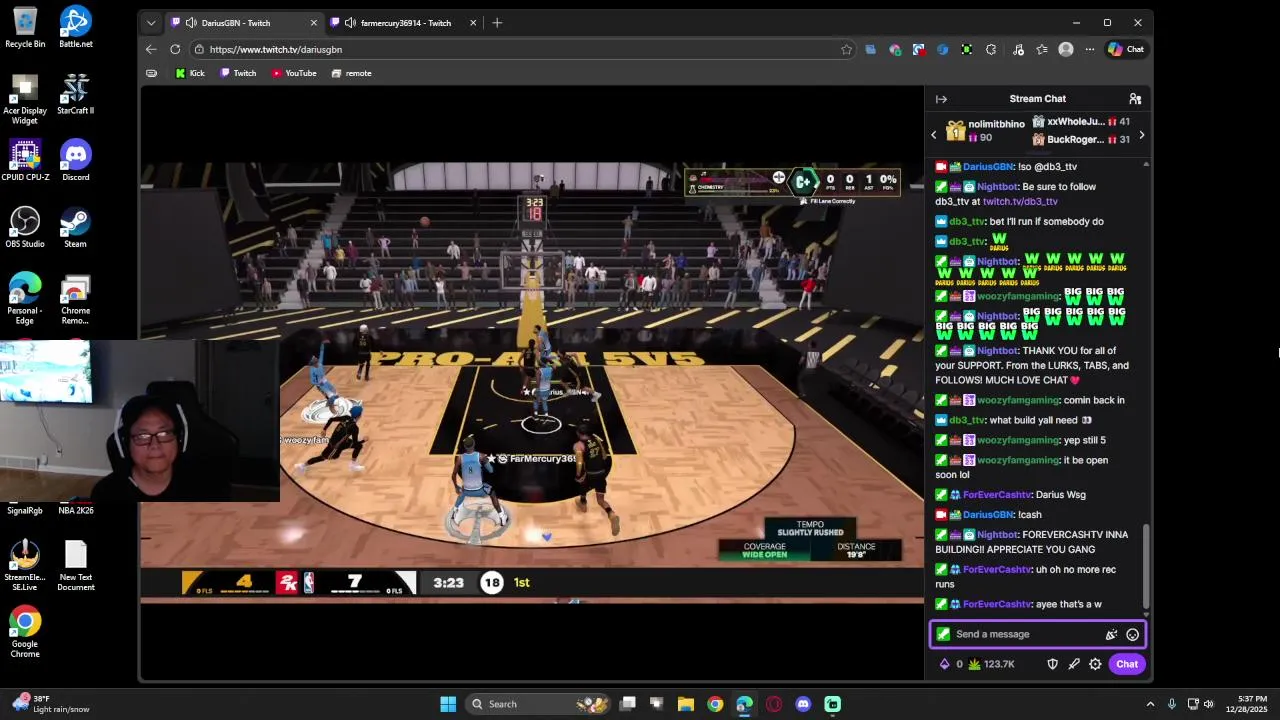This screenshot has height=720, width=1280.
Task: Open the media control music icon
Action: 1018,49
